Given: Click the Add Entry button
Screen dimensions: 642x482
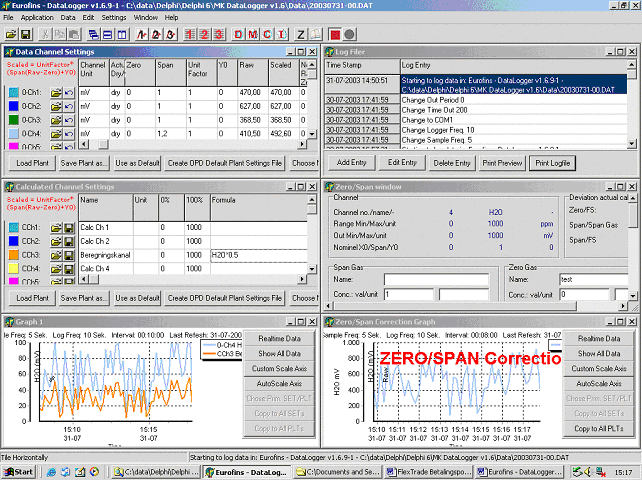Looking at the screenshot, I should pyautogui.click(x=351, y=163).
